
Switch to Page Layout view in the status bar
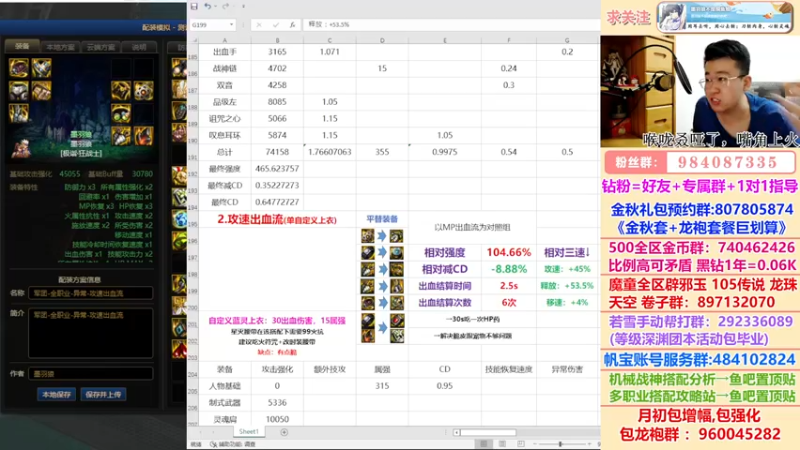503,444
